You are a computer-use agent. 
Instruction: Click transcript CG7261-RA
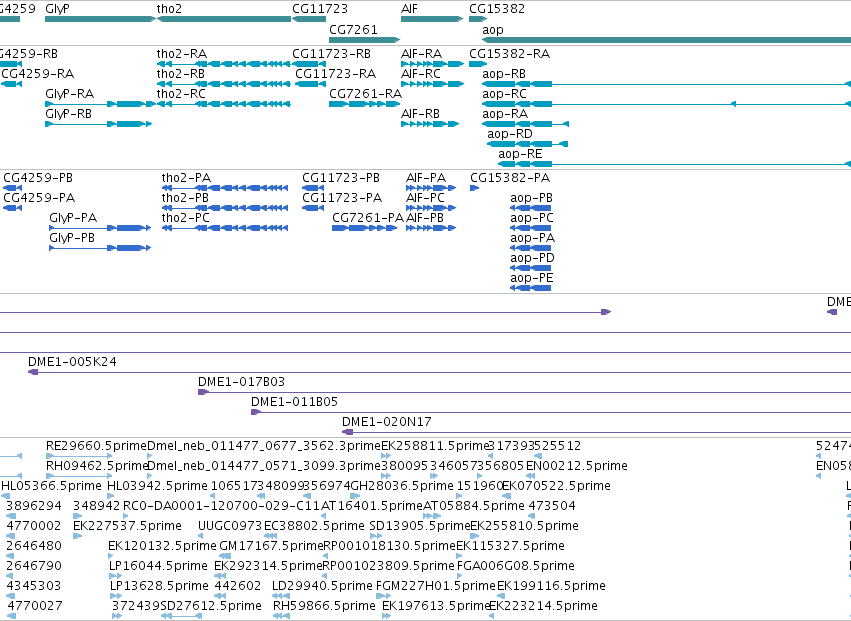coord(365,104)
